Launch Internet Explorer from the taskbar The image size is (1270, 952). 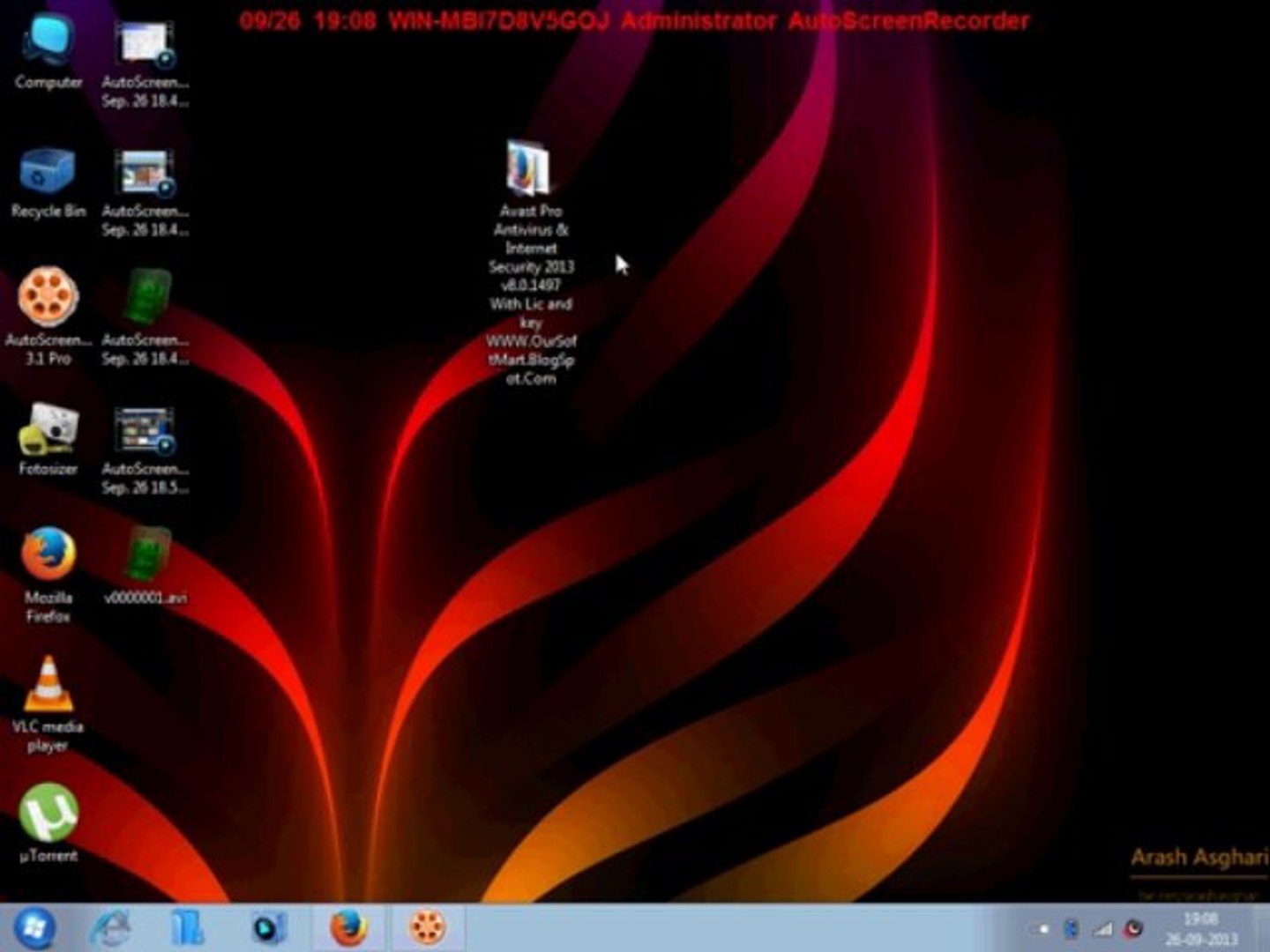(111, 927)
